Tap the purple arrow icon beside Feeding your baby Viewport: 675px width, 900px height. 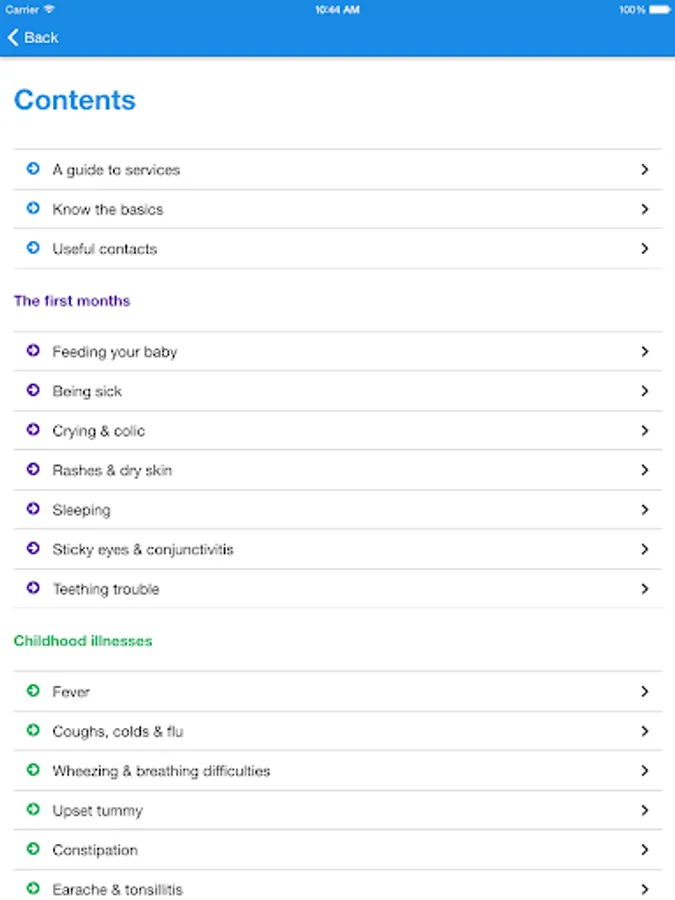pos(33,352)
